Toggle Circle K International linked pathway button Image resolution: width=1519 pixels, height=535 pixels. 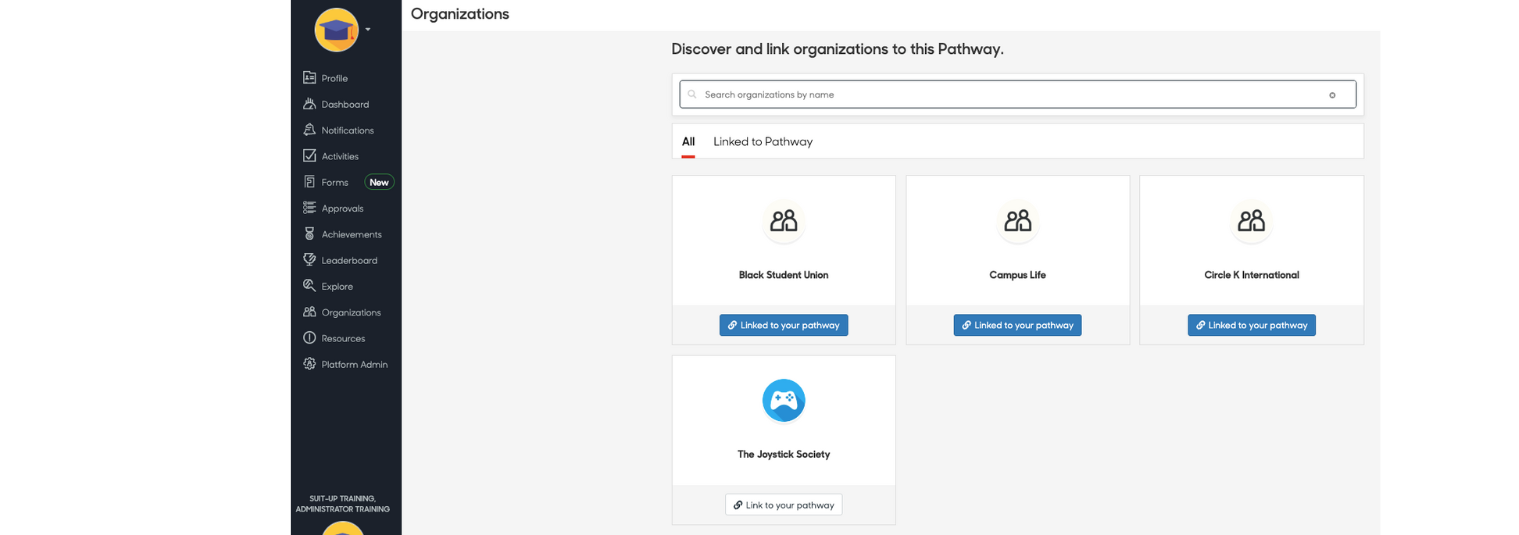tap(1252, 325)
